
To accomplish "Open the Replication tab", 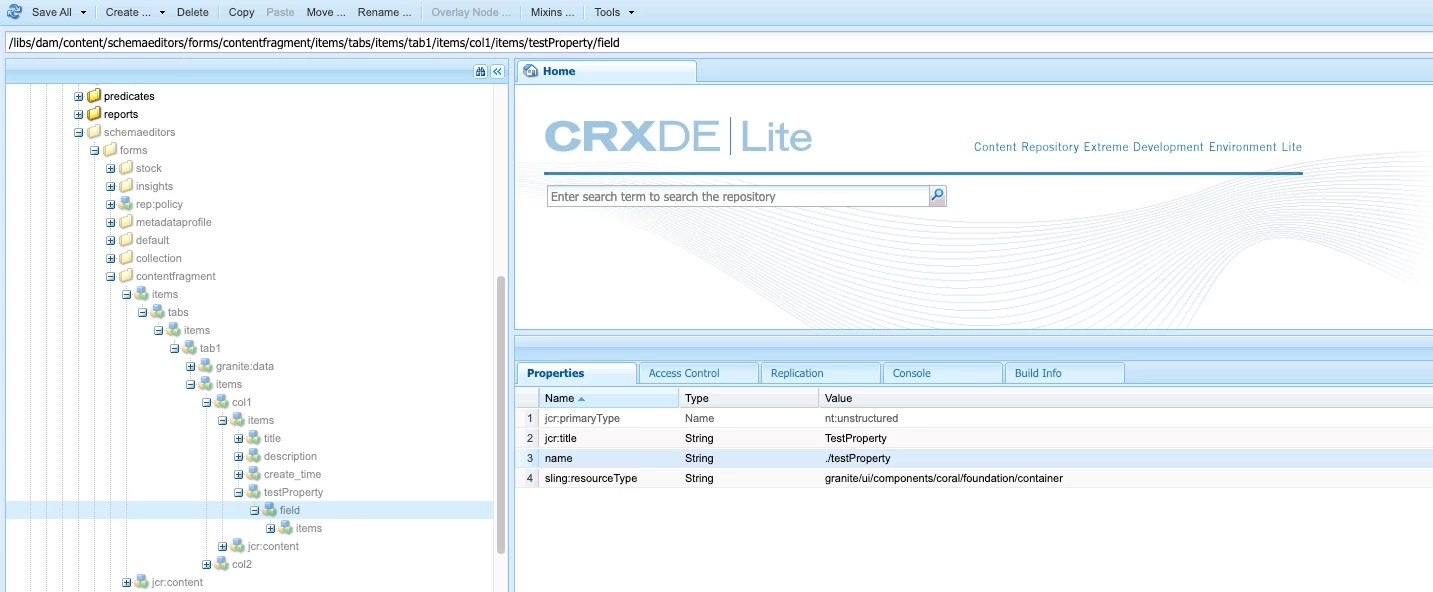I will pyautogui.click(x=820, y=373).
